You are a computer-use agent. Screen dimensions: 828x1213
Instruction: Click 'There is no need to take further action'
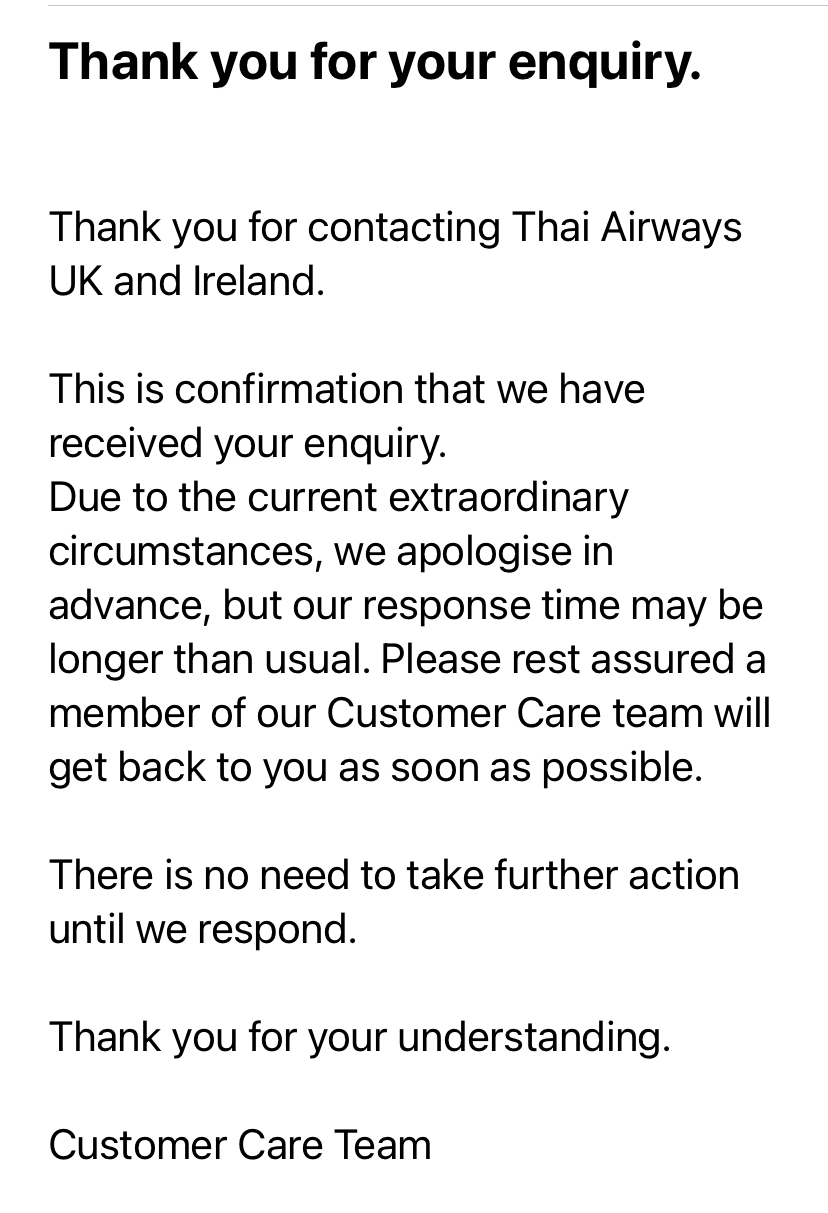tap(394, 876)
